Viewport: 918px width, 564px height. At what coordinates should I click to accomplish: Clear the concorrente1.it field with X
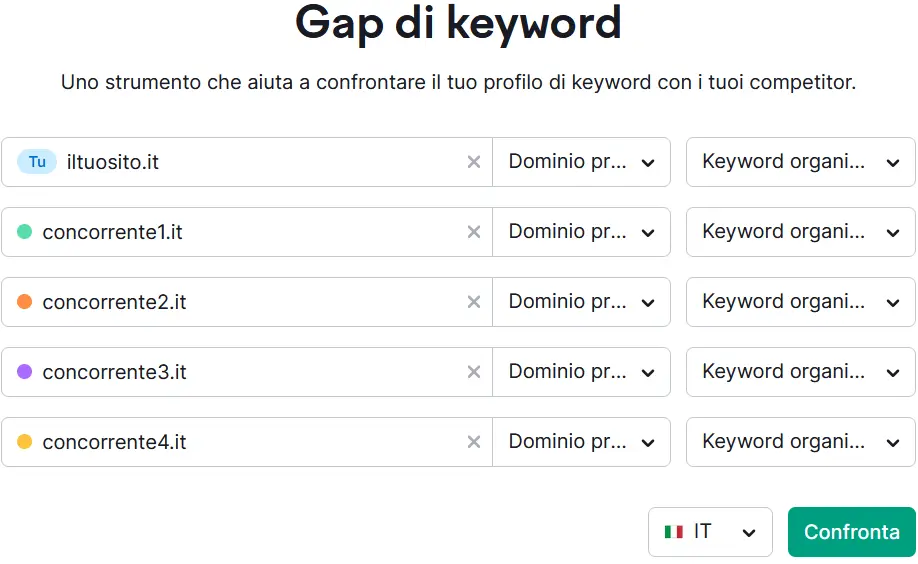tap(474, 232)
